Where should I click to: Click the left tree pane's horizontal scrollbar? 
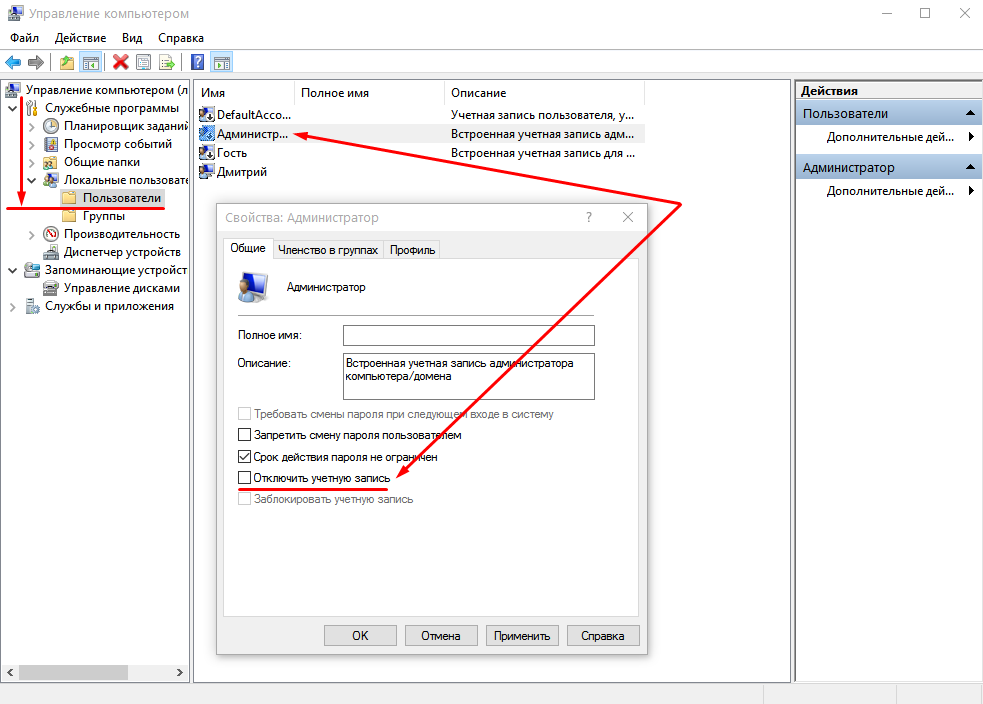[x=95, y=672]
